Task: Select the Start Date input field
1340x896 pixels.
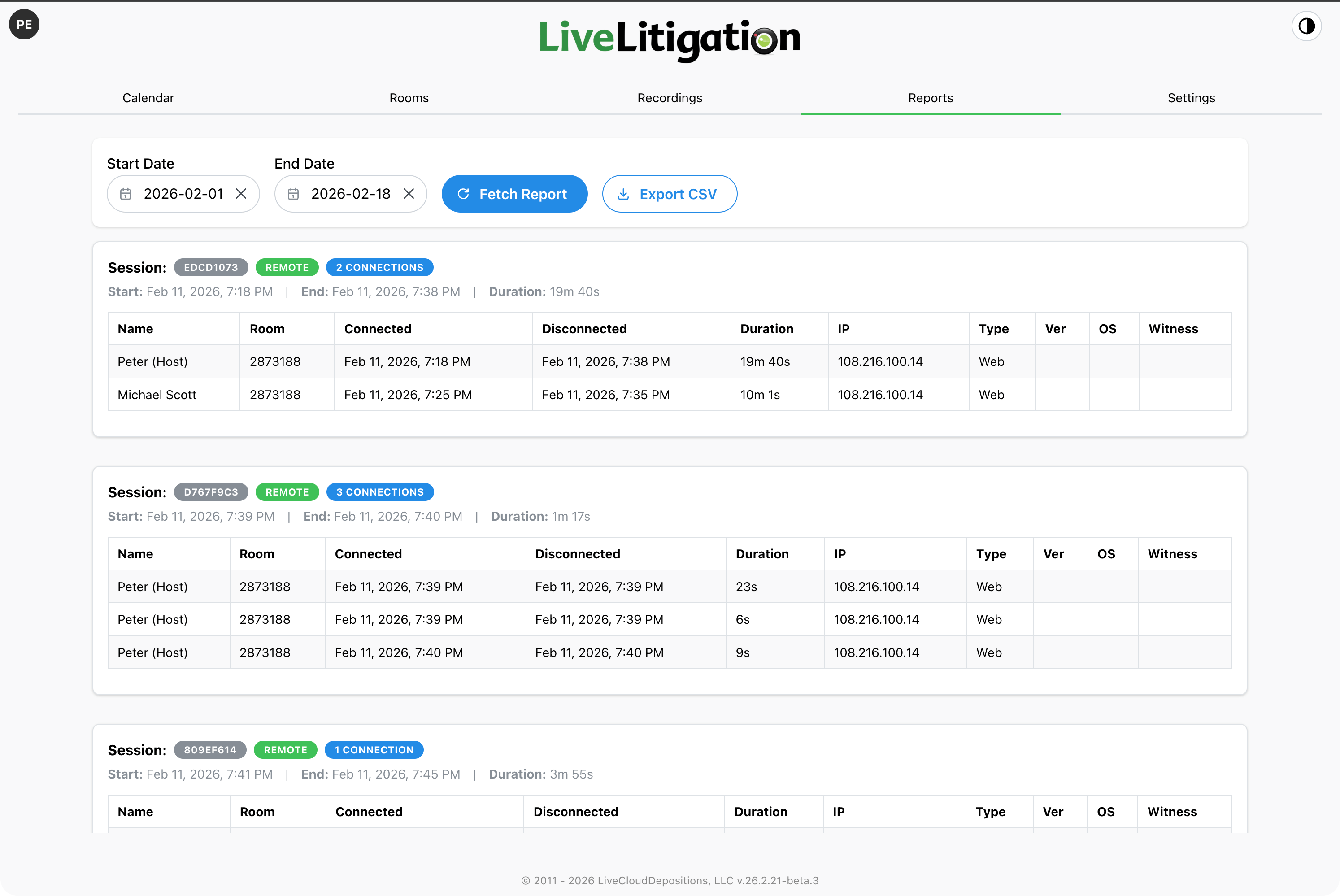Action: pyautogui.click(x=183, y=194)
